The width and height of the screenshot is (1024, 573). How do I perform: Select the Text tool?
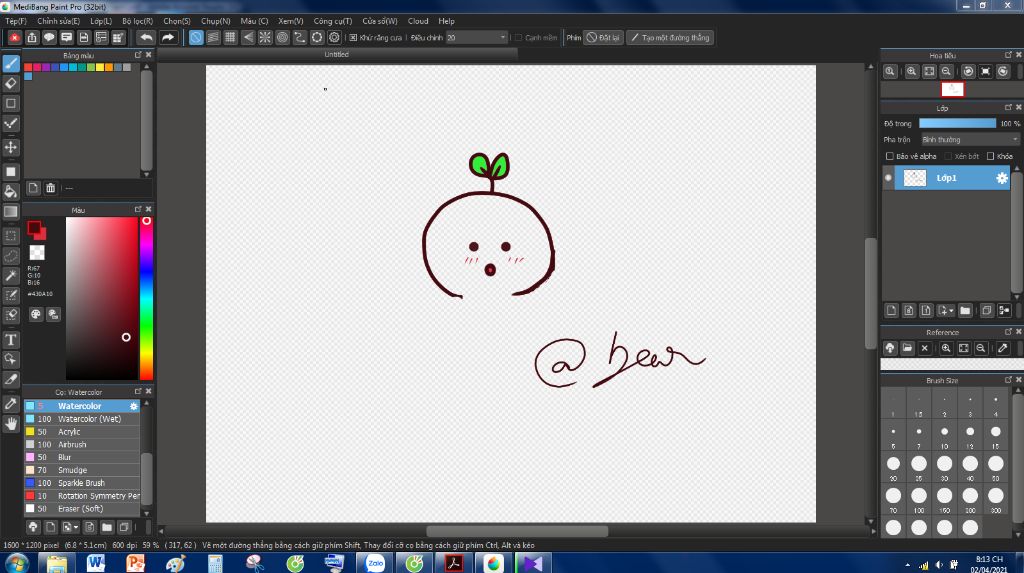(11, 339)
